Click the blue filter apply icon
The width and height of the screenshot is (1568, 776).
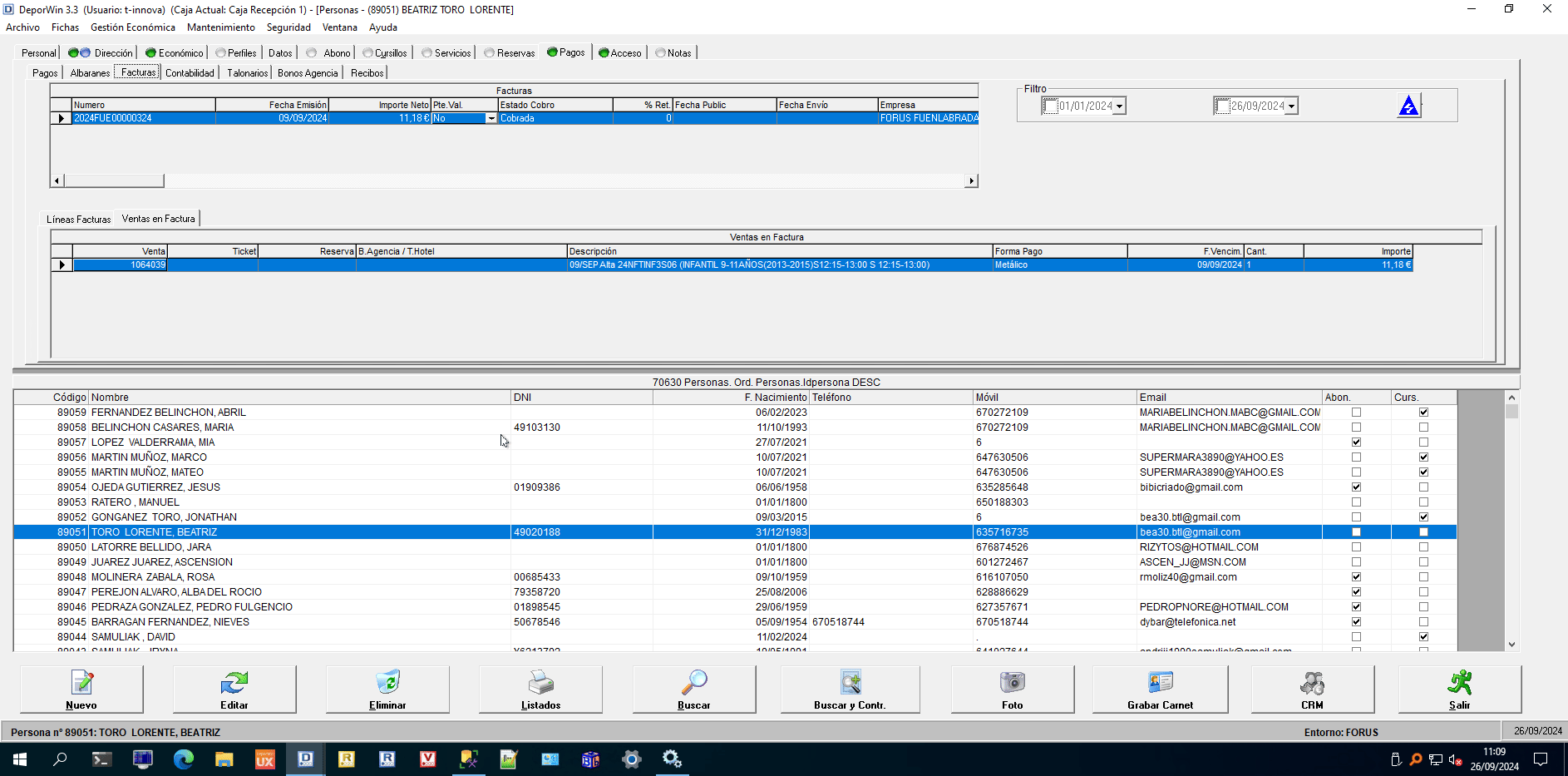click(1408, 106)
